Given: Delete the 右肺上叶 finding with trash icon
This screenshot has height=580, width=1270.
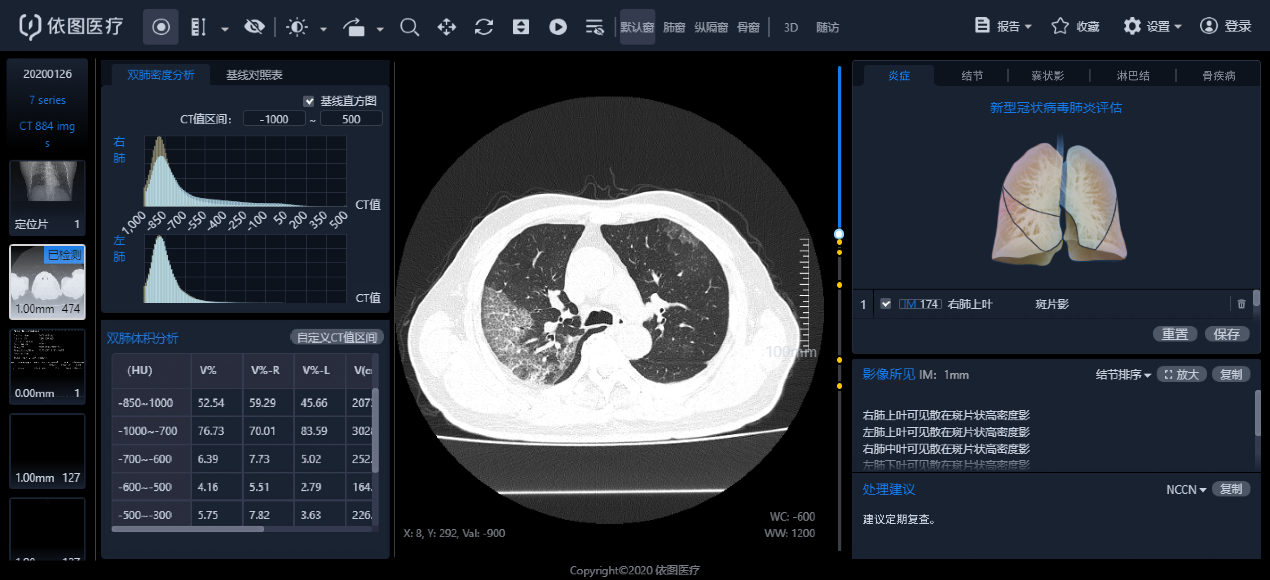Looking at the screenshot, I should click(x=1241, y=304).
